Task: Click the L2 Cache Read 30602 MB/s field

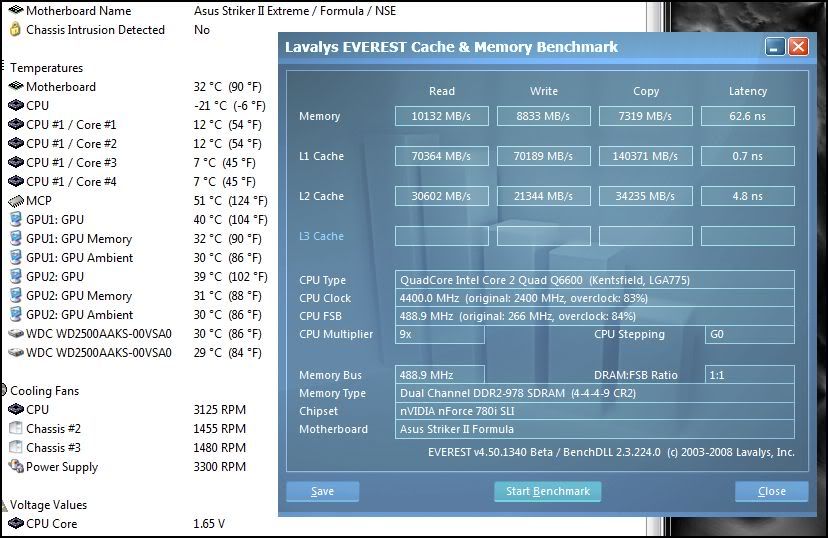Action: pos(441,196)
